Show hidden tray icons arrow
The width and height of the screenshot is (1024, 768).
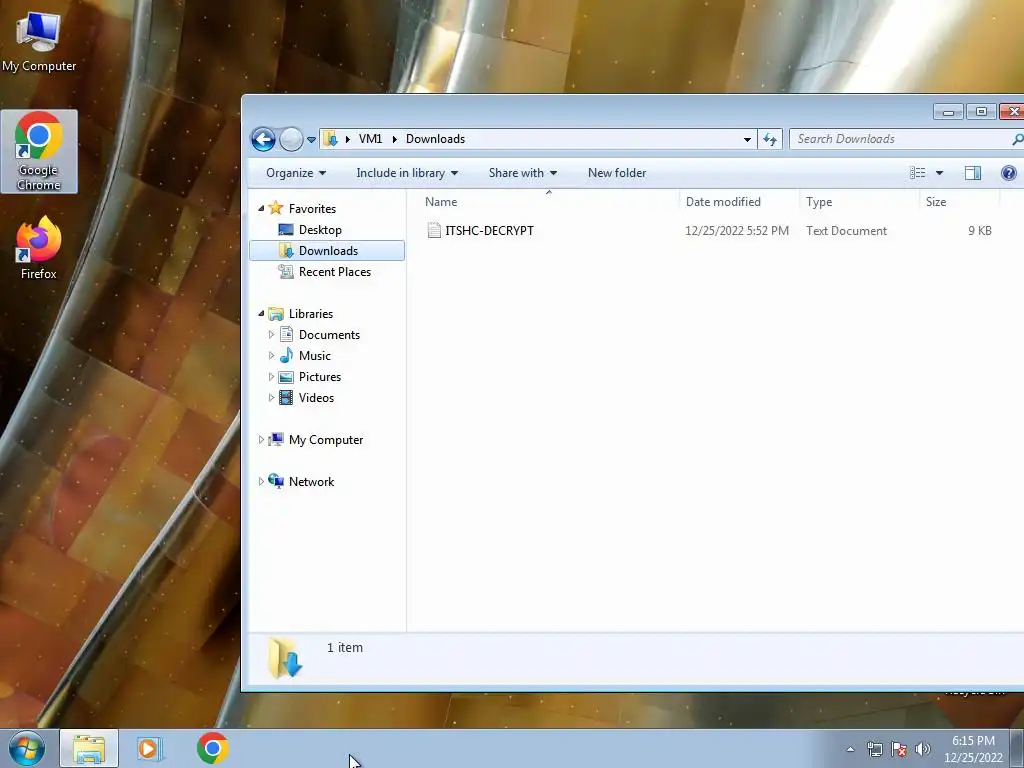click(x=850, y=749)
